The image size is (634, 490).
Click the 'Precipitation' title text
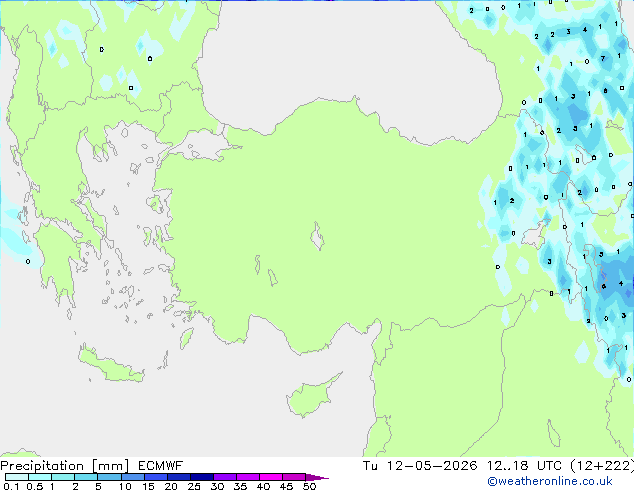click(42, 466)
